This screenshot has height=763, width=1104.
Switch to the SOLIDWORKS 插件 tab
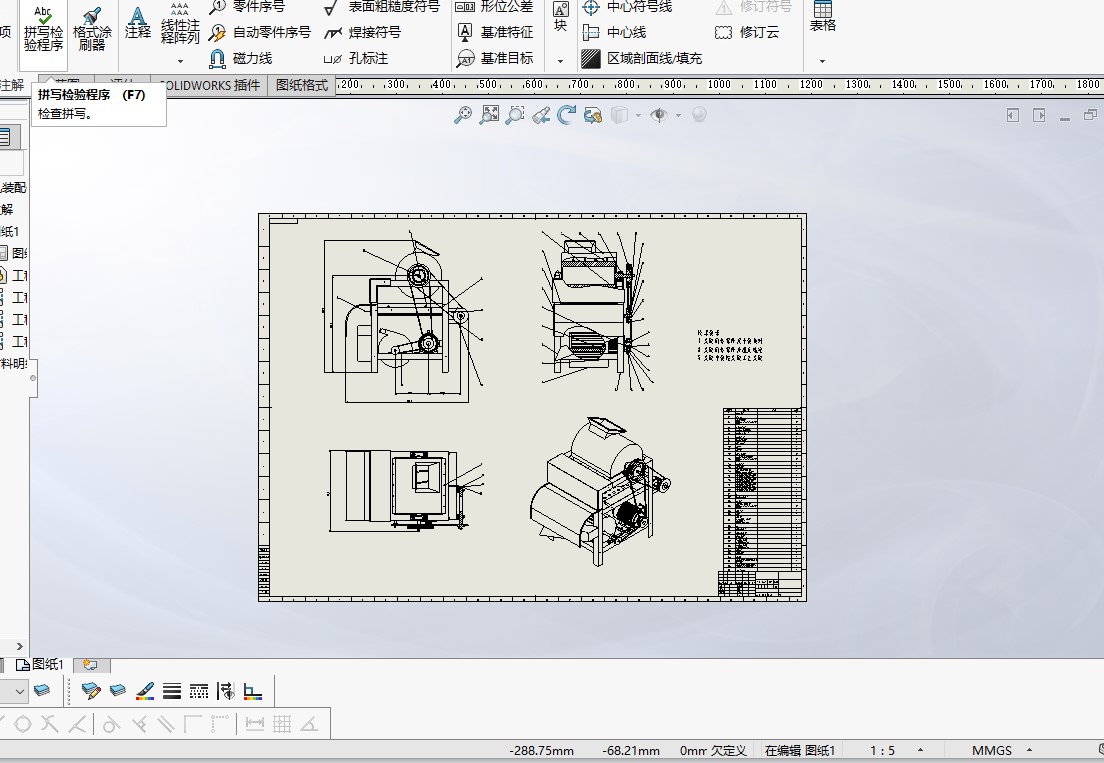[209, 85]
